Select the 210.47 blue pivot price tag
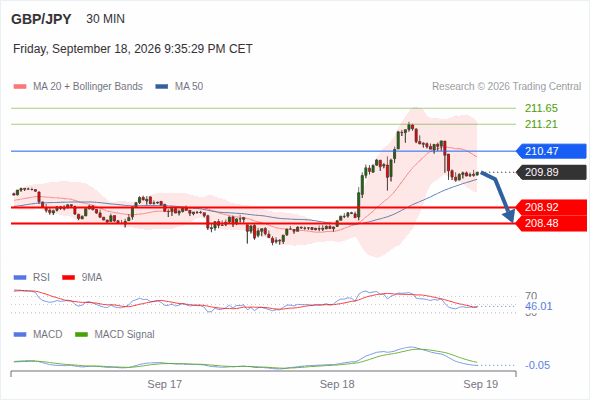The height and width of the screenshot is (400, 590). tap(551, 151)
